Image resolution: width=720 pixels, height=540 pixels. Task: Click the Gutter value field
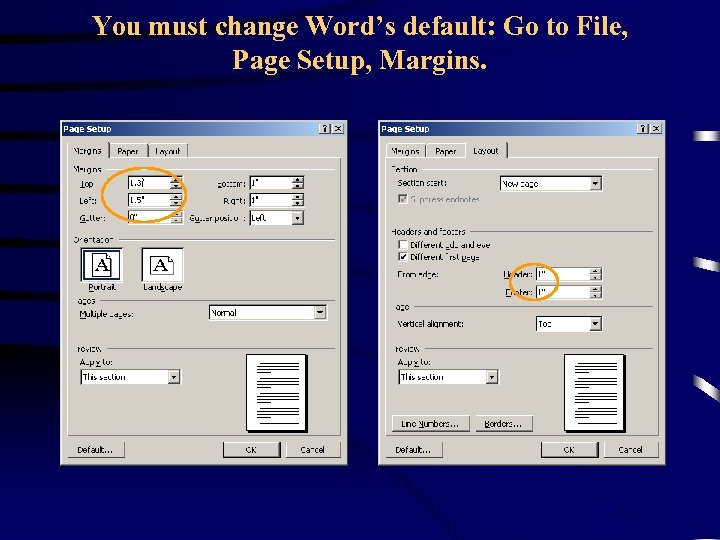click(149, 217)
